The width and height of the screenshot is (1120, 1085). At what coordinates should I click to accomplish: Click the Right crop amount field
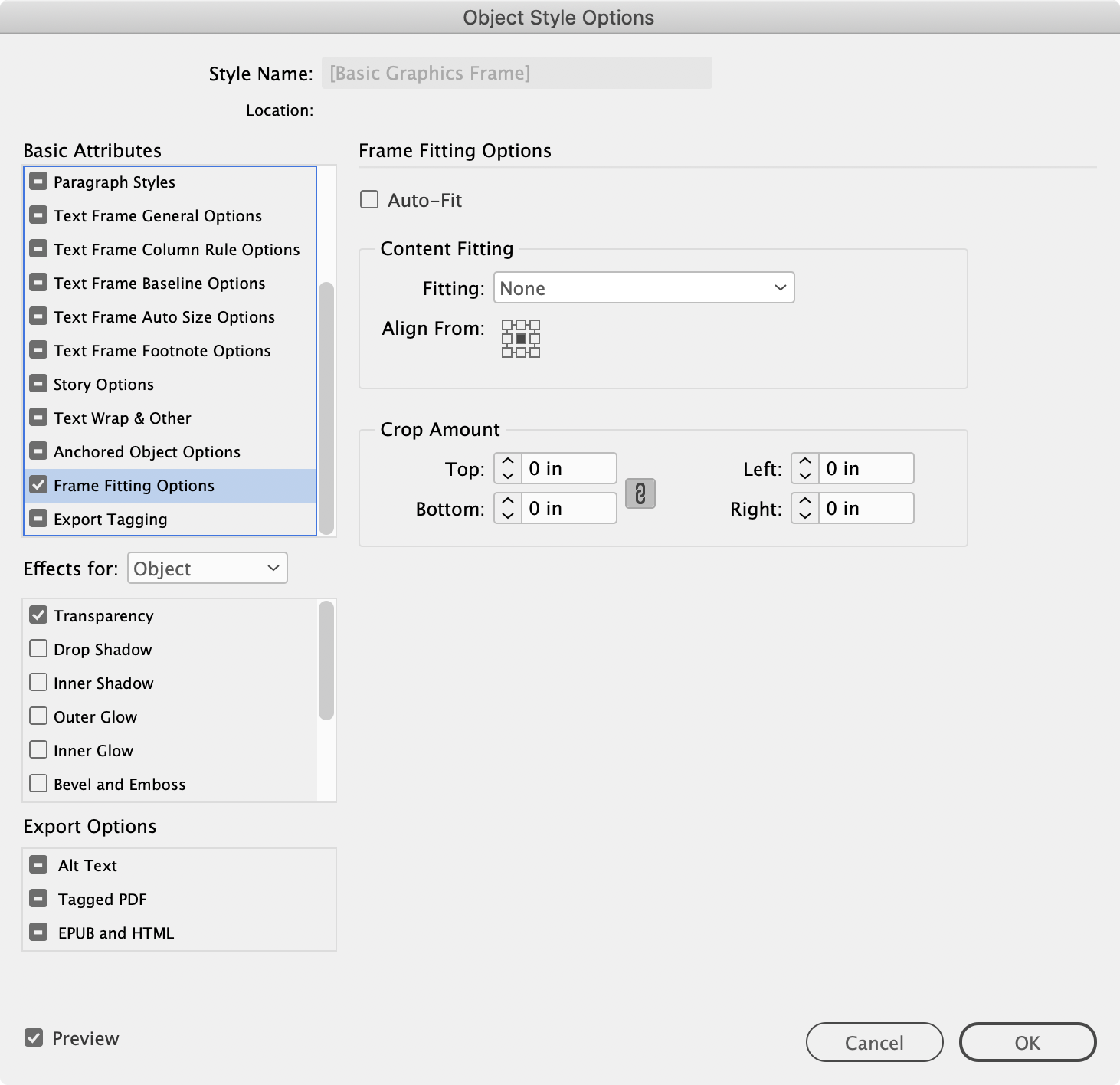coord(866,508)
